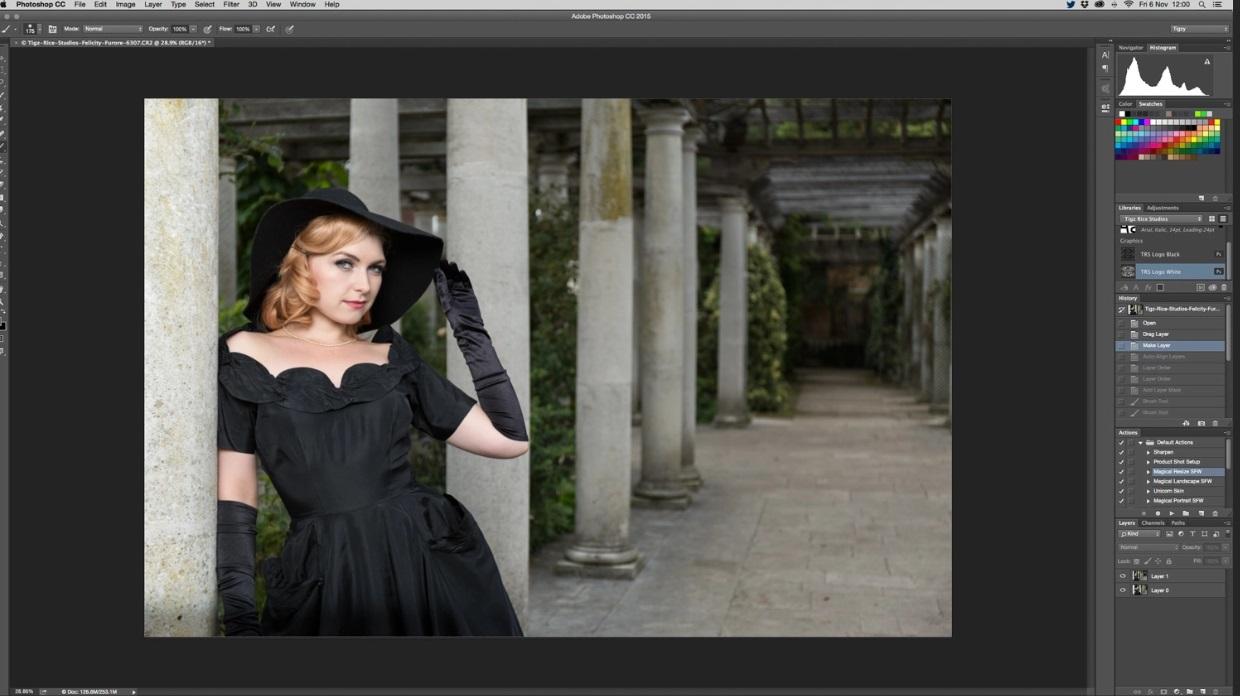
Task: Switch to the Swatches tab
Action: [1151, 104]
